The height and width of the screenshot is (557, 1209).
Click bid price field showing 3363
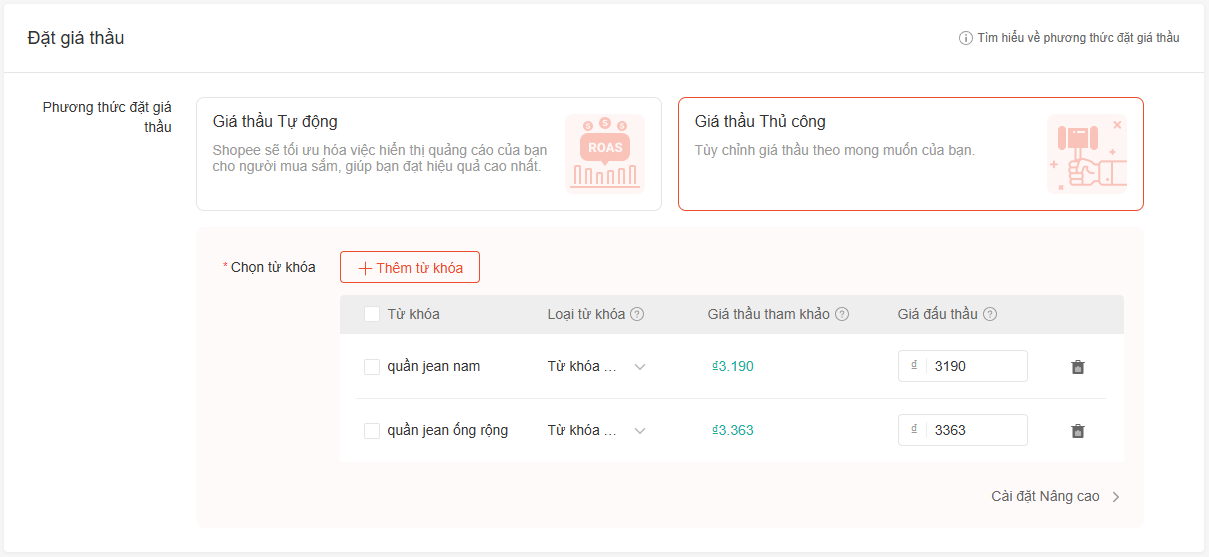point(963,430)
